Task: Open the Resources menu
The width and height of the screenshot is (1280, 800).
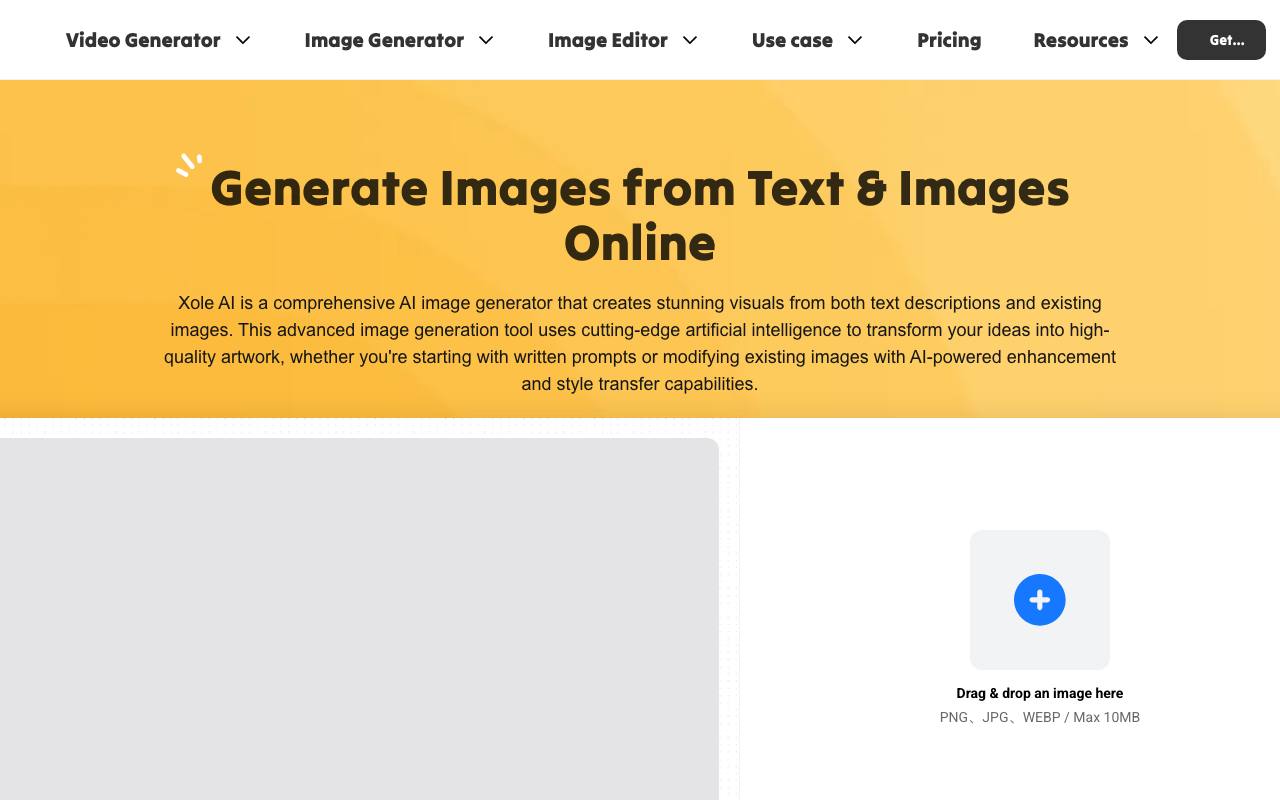Action: point(1081,40)
